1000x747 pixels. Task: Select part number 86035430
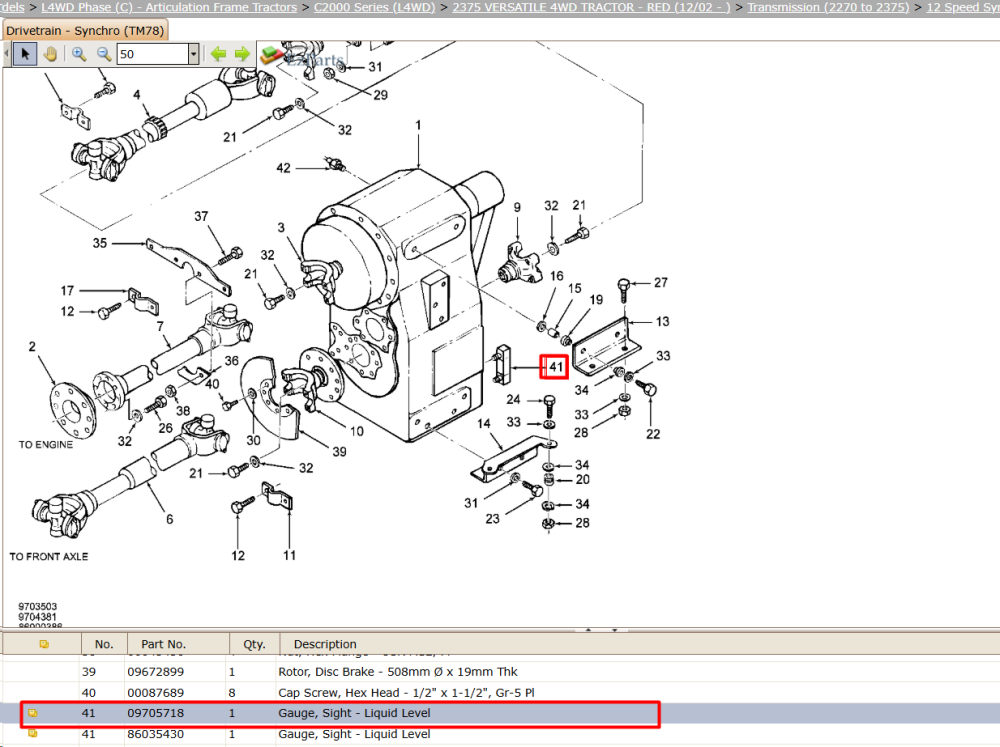[156, 734]
